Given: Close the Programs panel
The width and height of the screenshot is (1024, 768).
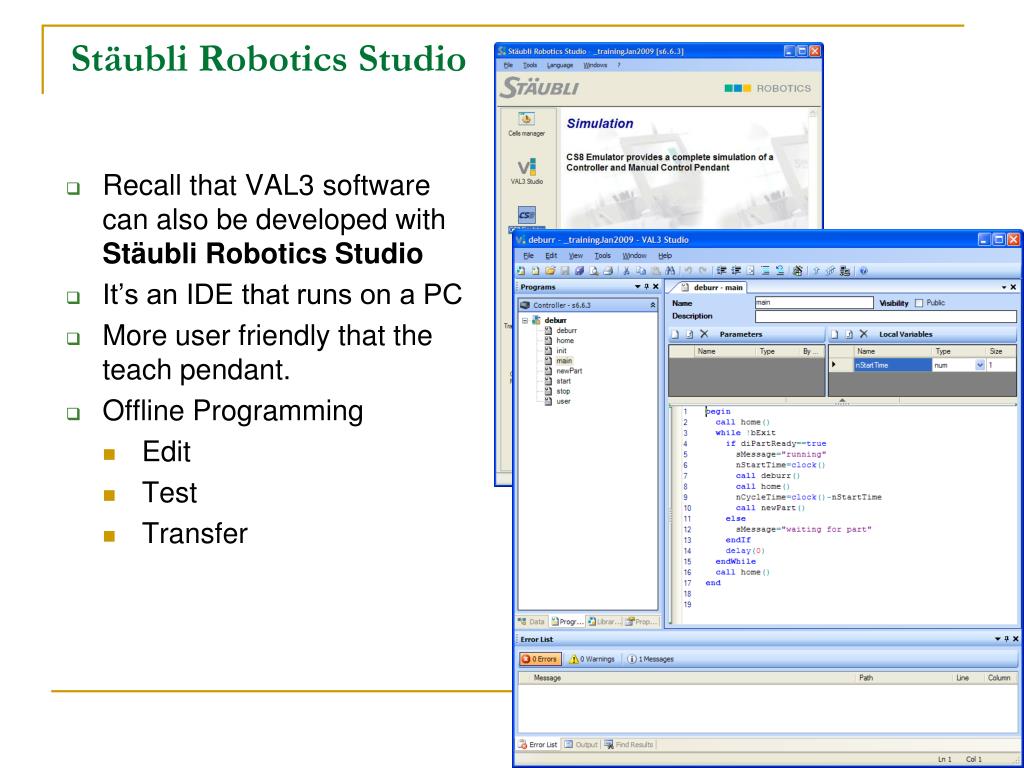Looking at the screenshot, I should [x=656, y=287].
